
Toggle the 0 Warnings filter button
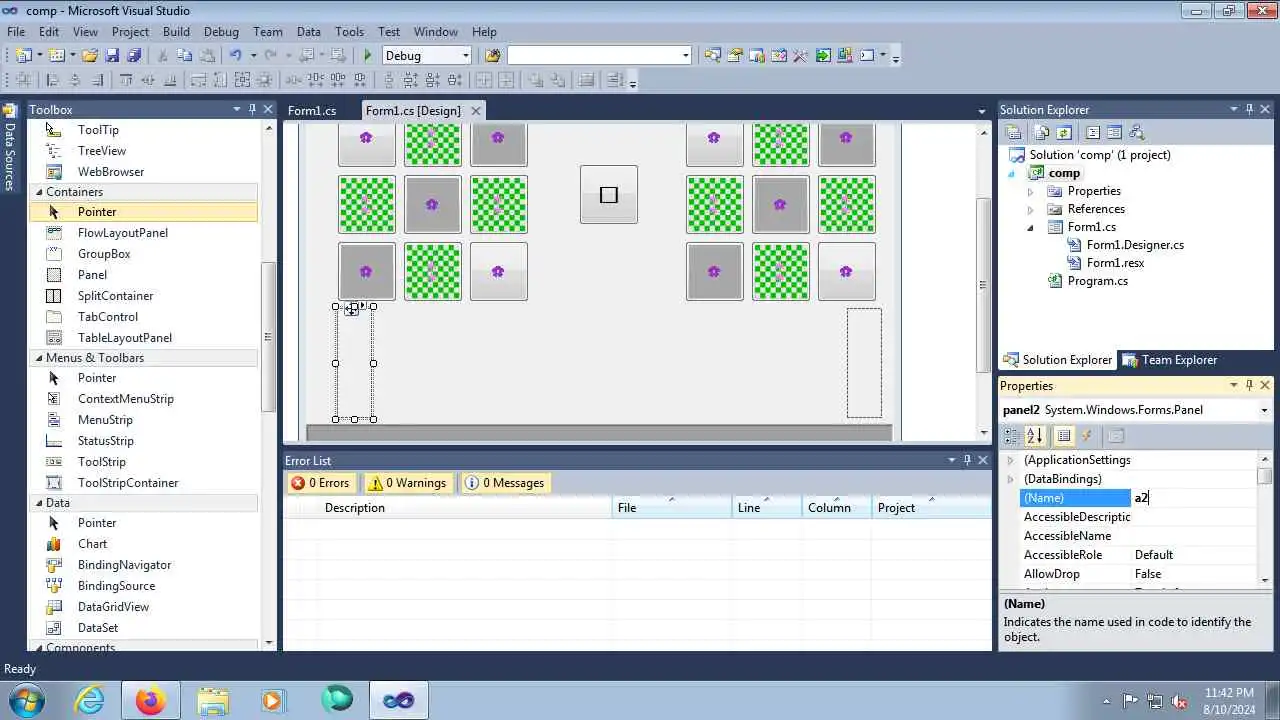pos(407,483)
